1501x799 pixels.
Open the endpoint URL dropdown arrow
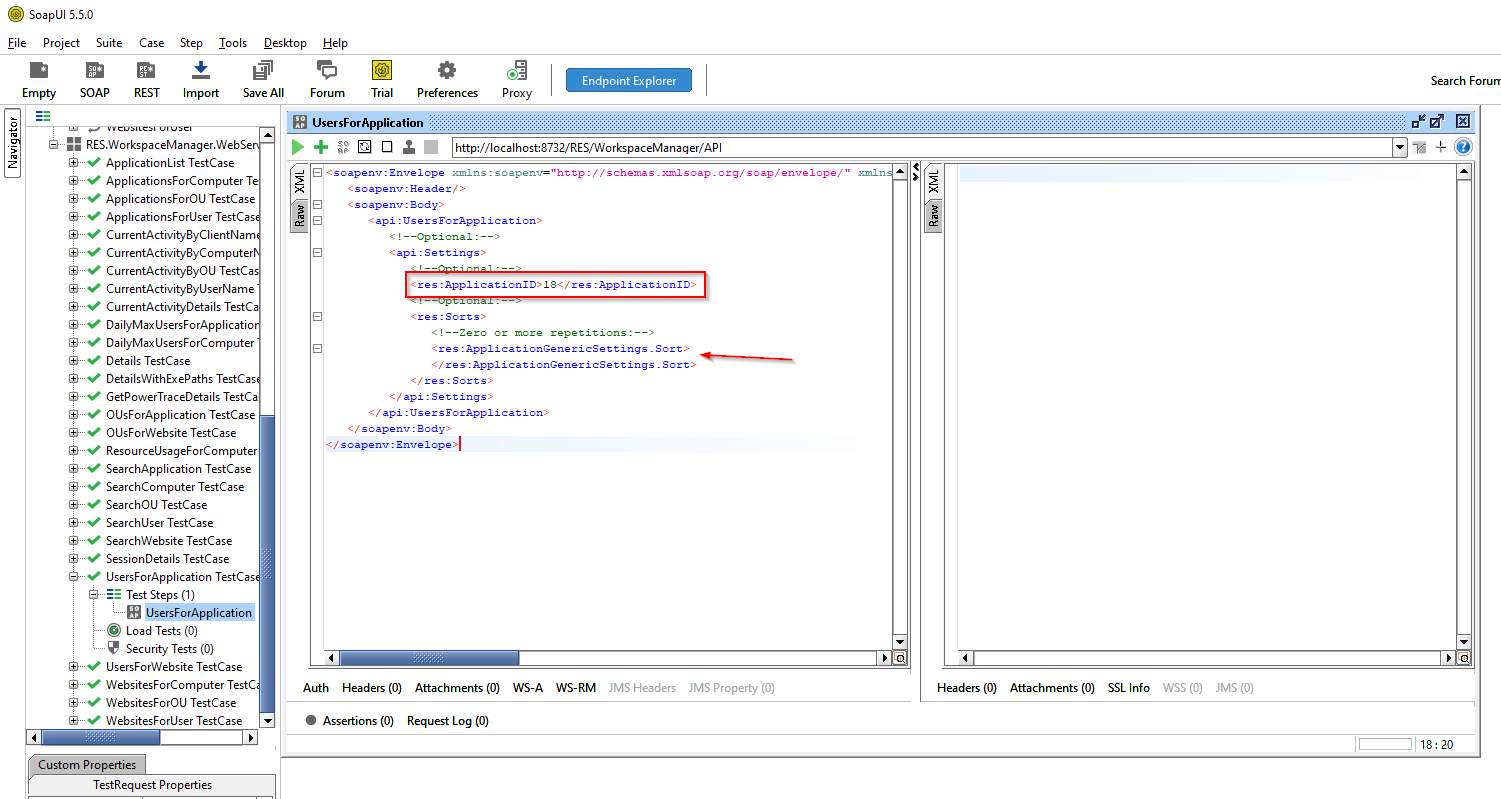[x=1399, y=147]
